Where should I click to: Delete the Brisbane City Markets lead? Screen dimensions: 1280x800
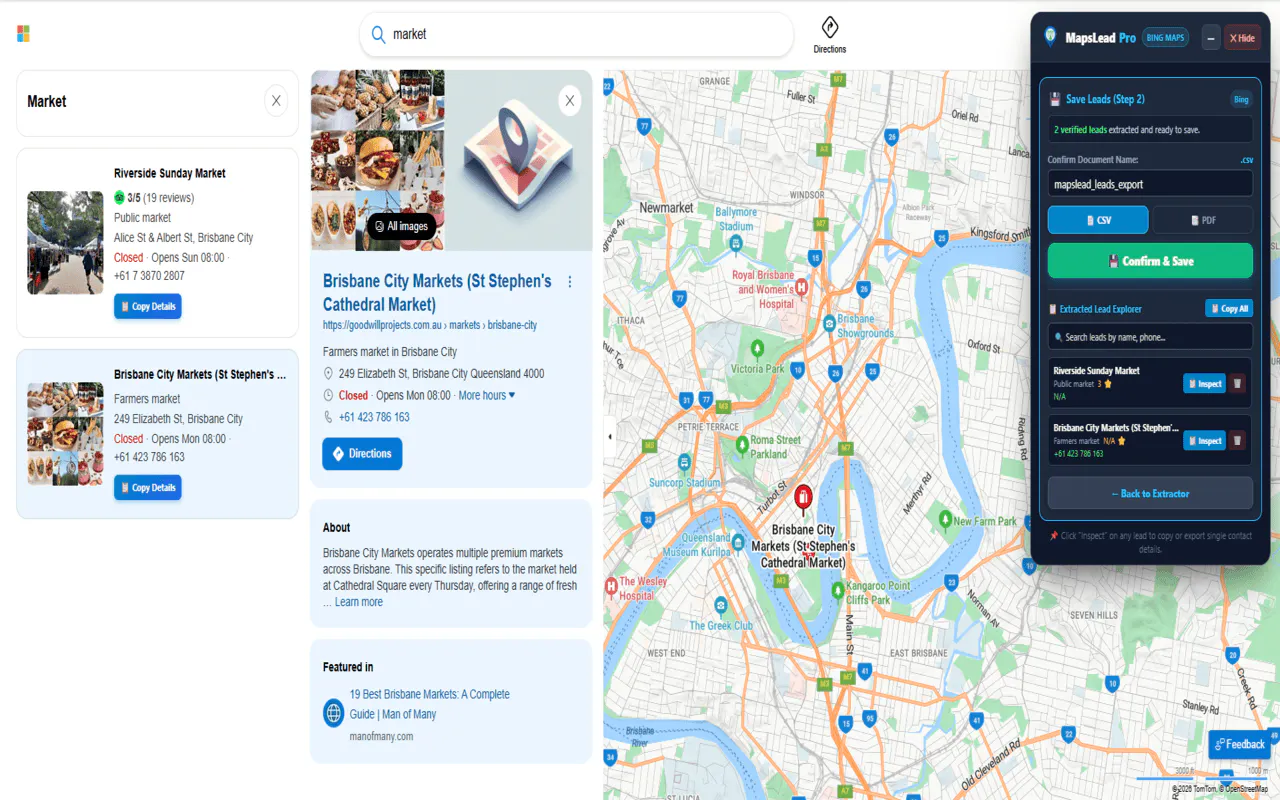click(1237, 440)
